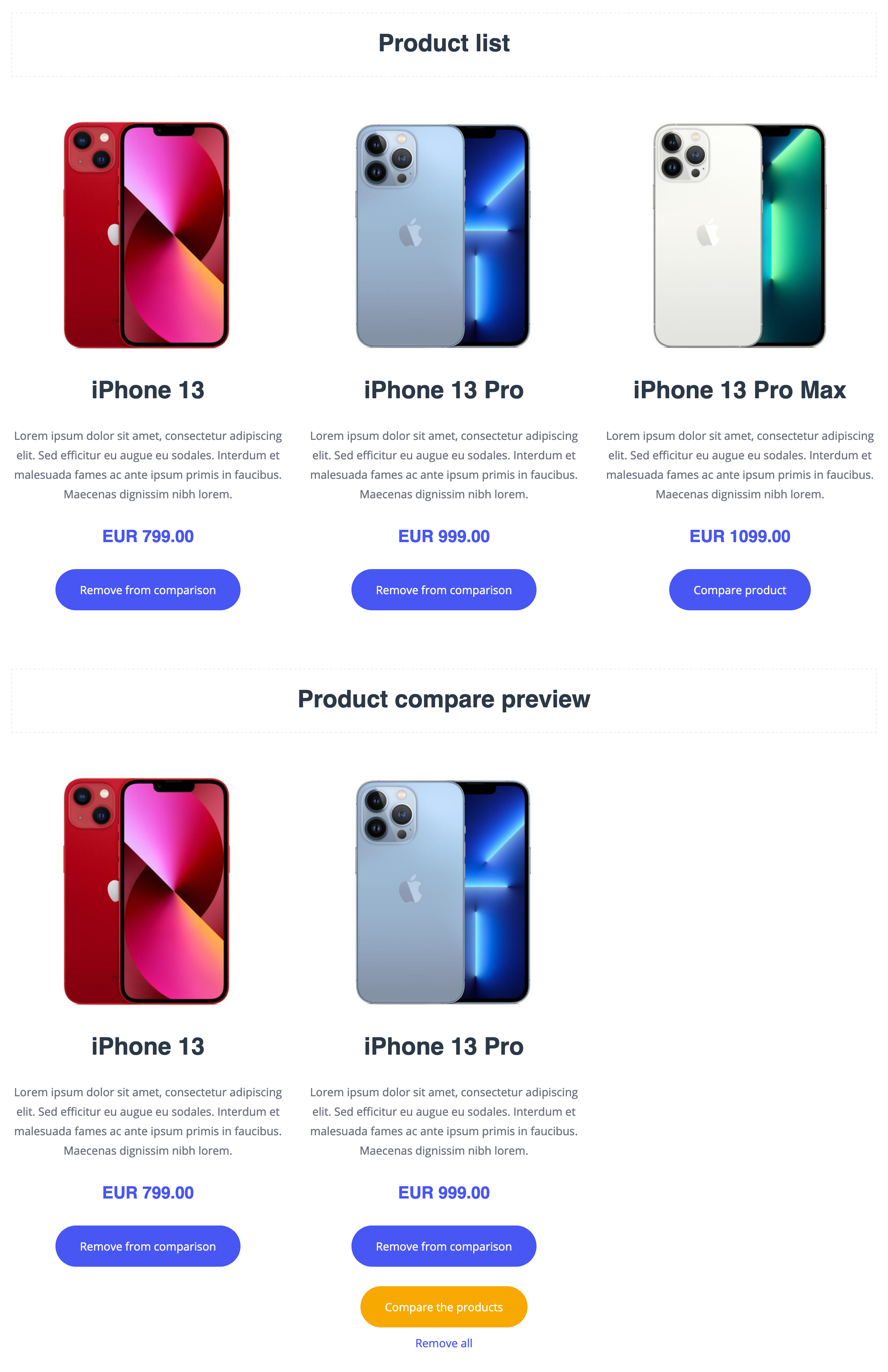Screen dimensions: 888x1372
Task: Click iPhone 13 Pro title in product list
Action: click(x=443, y=390)
